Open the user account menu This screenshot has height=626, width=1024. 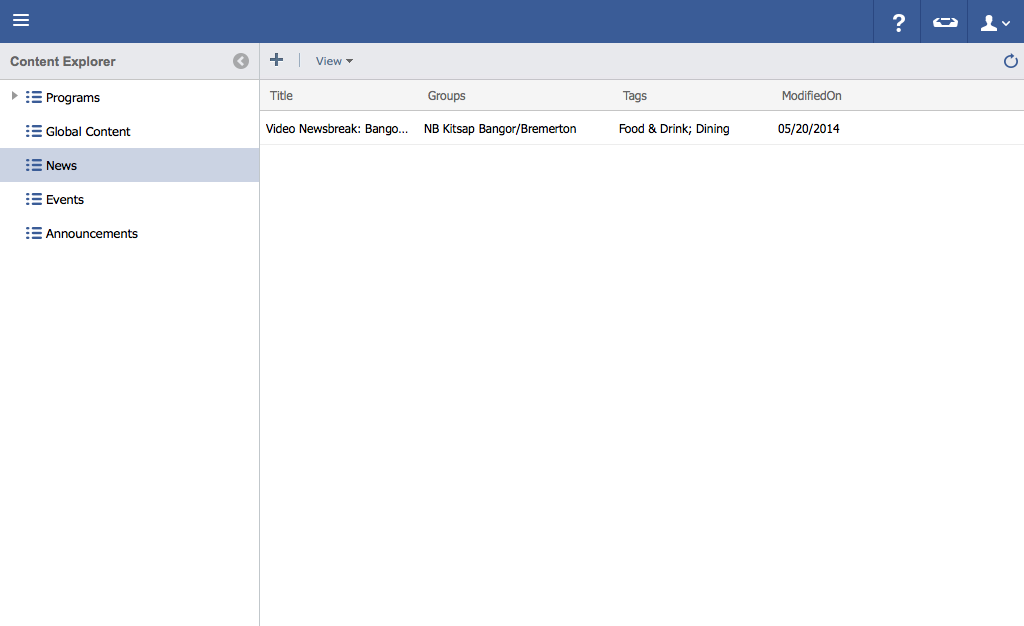tap(995, 23)
